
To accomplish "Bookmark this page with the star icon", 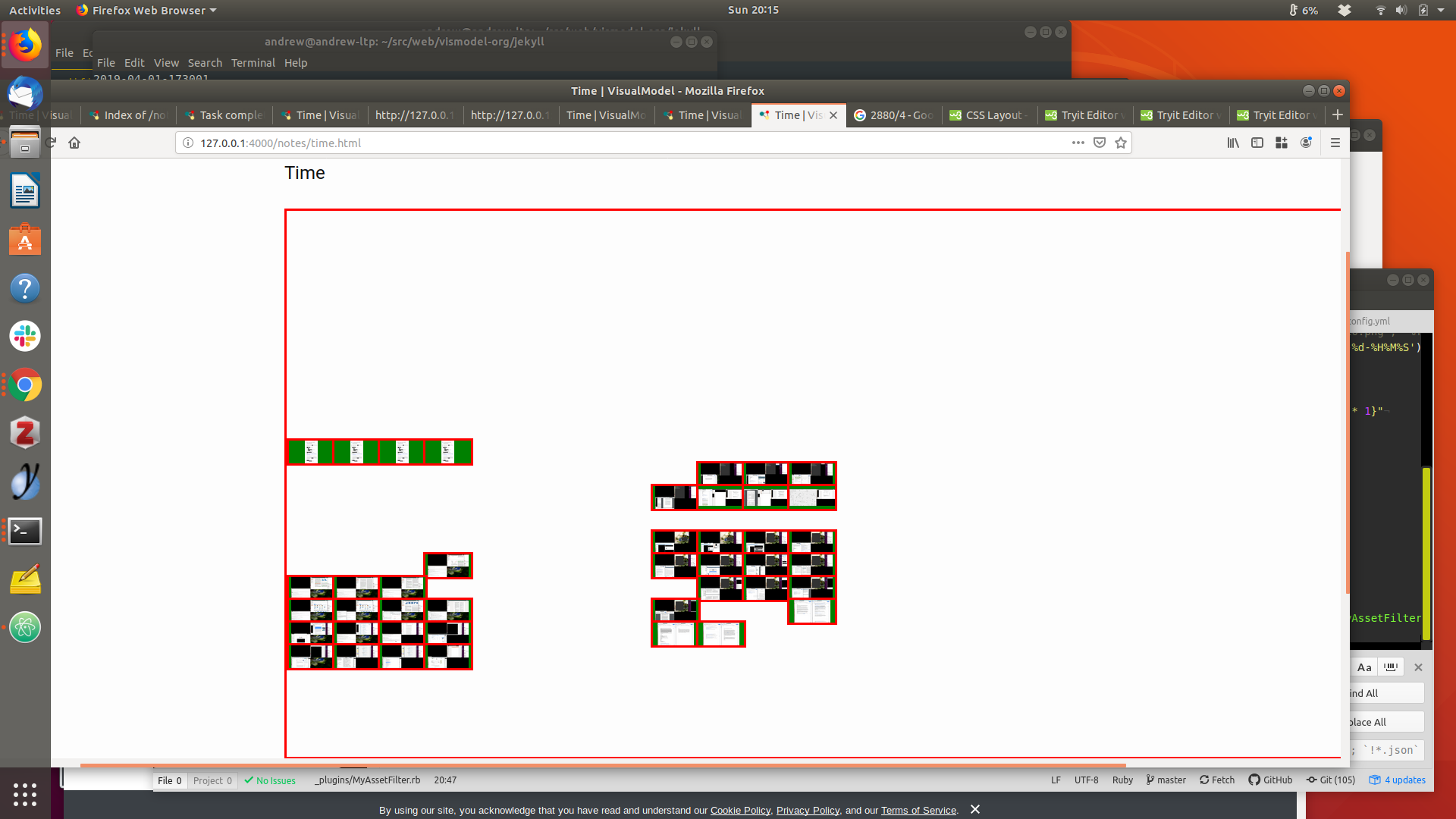I will pyautogui.click(x=1121, y=143).
